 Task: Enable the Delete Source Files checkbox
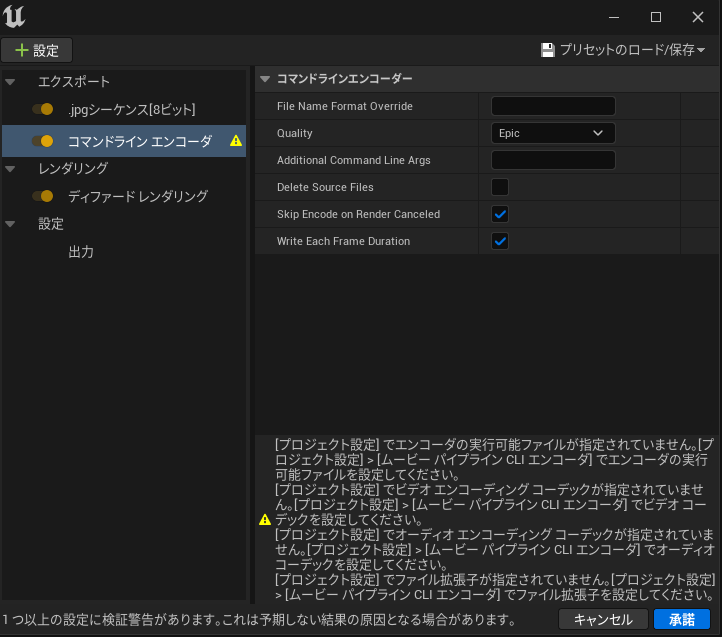[x=500, y=187]
